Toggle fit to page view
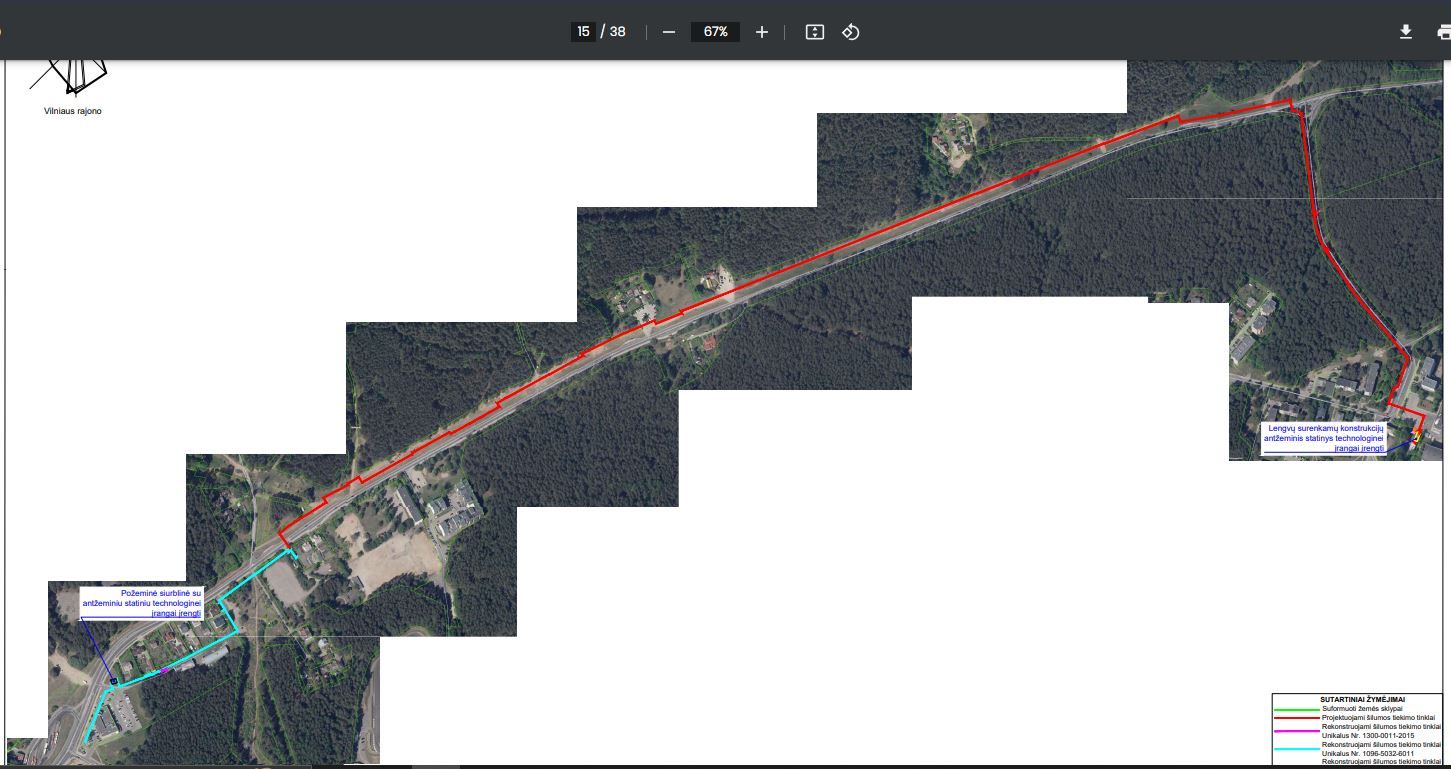Screen dimensions: 1451x769 (815, 32)
